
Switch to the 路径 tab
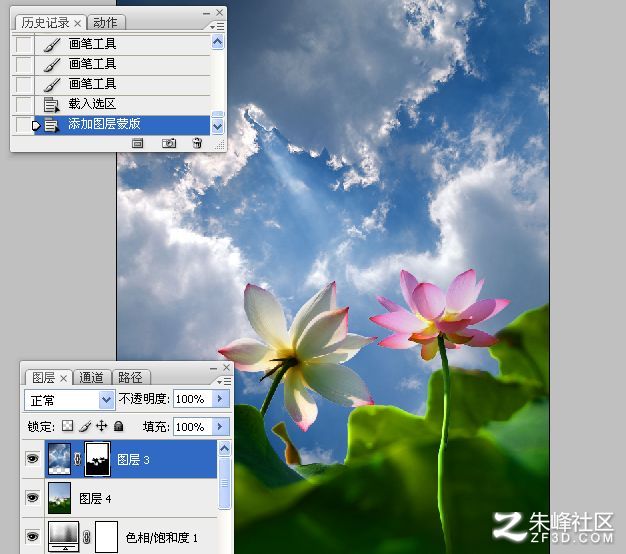(130, 378)
